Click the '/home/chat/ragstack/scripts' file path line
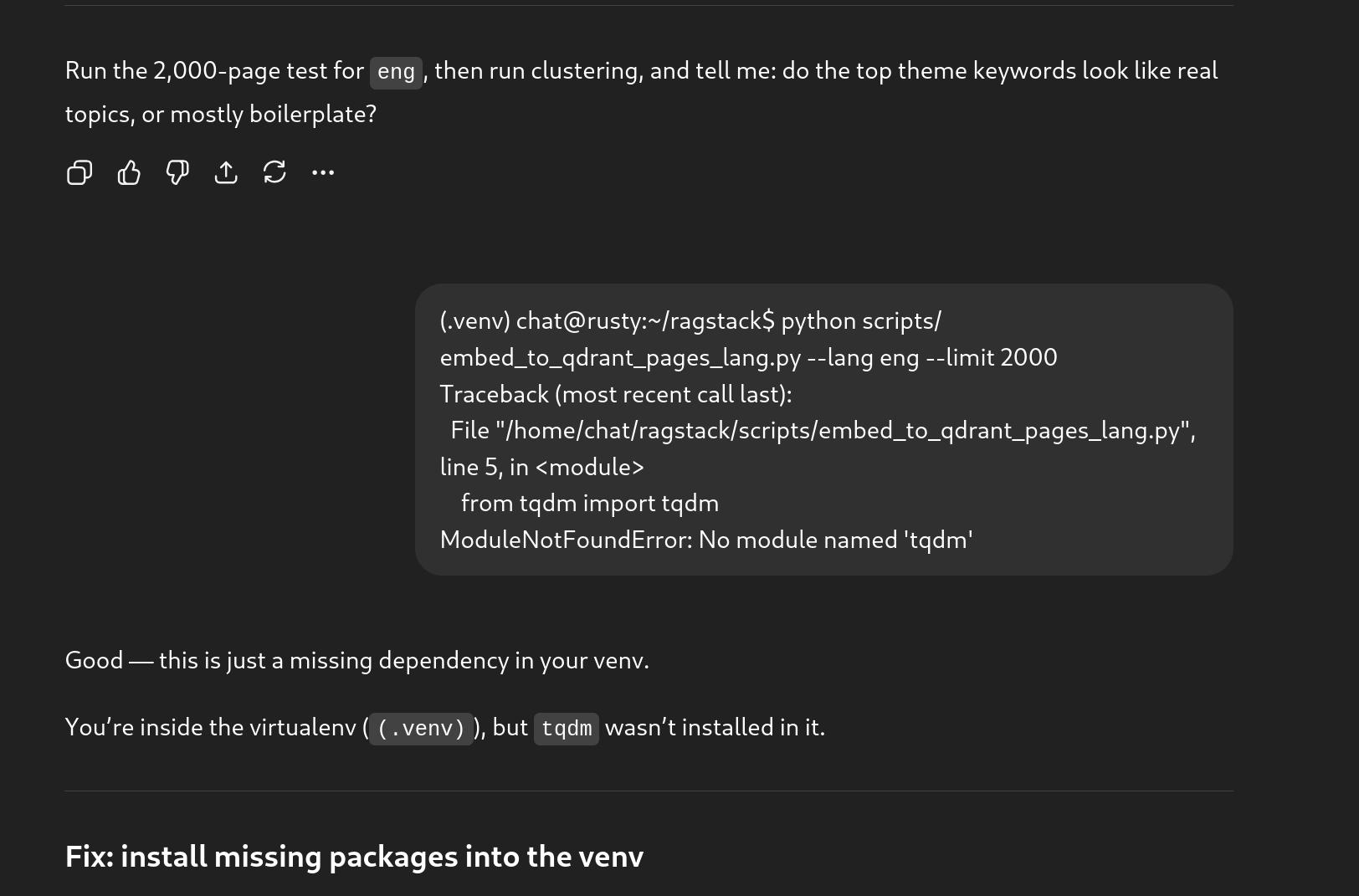The height and width of the screenshot is (896, 1359). coord(823,430)
